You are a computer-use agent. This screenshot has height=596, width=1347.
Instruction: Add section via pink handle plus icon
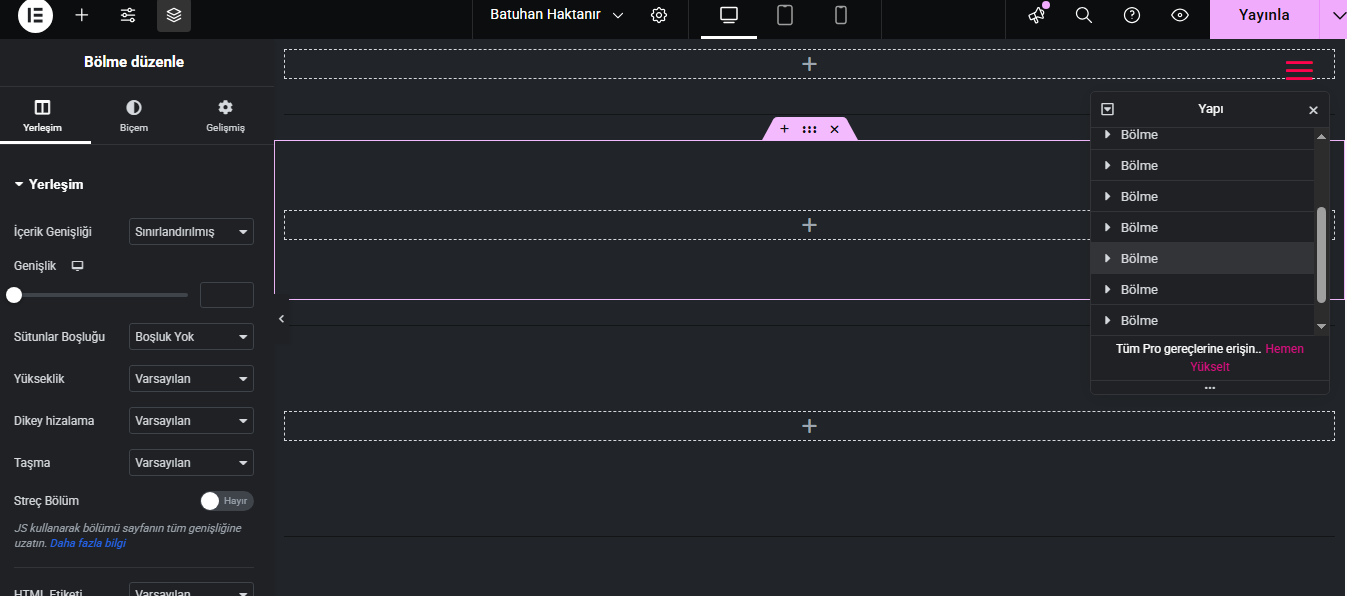tap(784, 129)
